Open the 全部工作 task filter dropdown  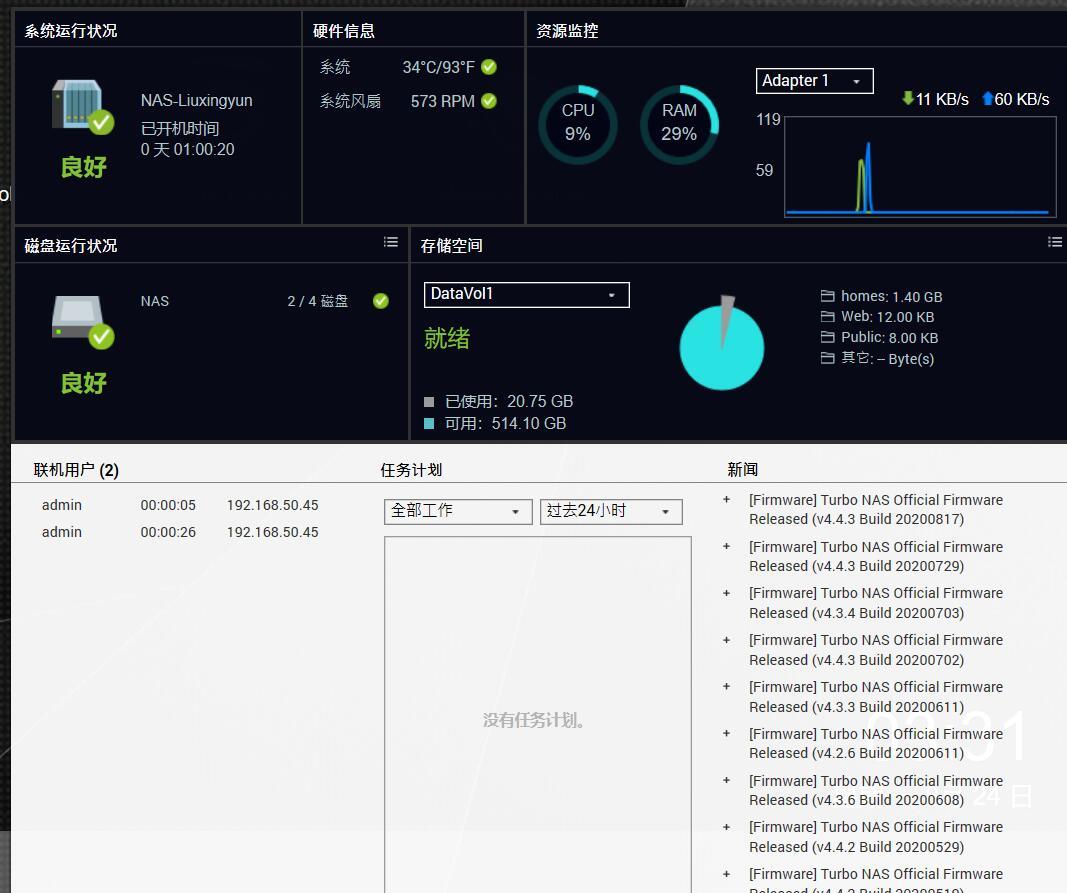[458, 511]
